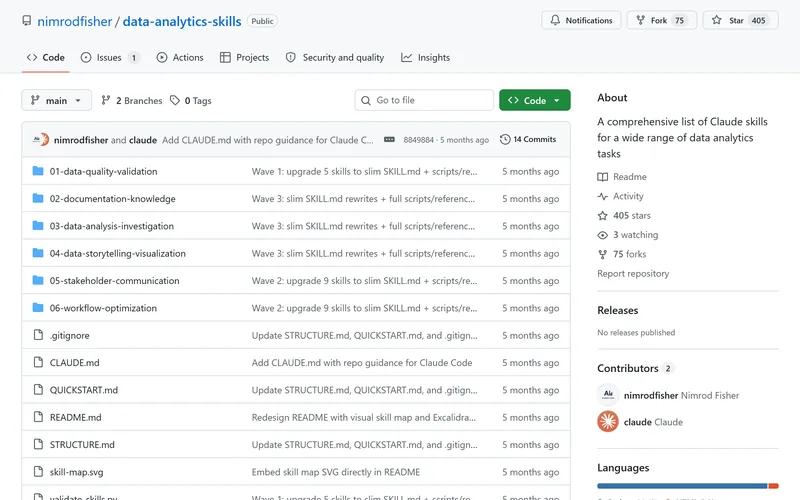View 14 Commits history link

click(528, 139)
